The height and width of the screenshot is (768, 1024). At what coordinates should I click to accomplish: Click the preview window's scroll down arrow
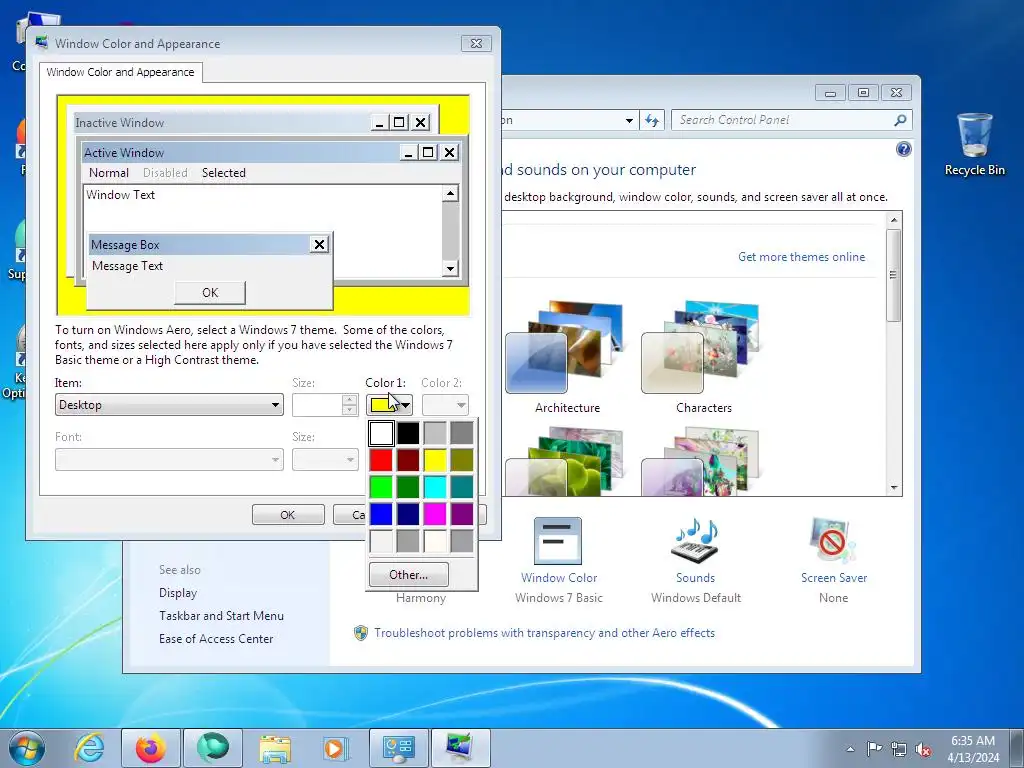pos(450,268)
